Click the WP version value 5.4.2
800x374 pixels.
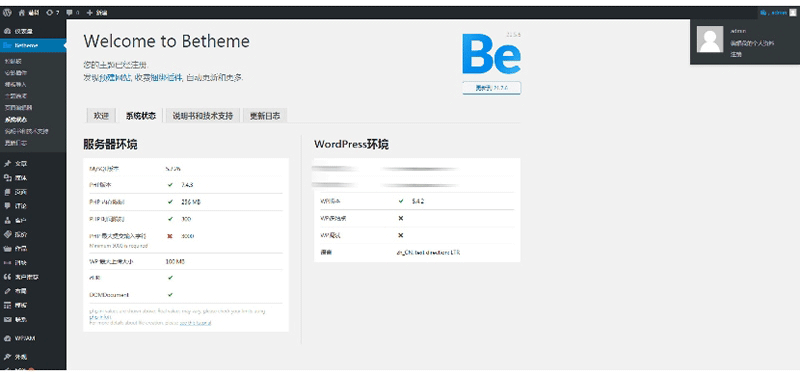(x=418, y=201)
